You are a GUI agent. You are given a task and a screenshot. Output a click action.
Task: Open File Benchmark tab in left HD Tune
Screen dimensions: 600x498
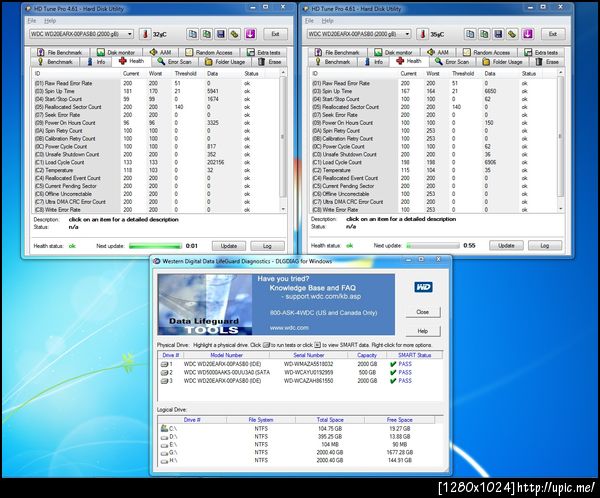click(60, 52)
